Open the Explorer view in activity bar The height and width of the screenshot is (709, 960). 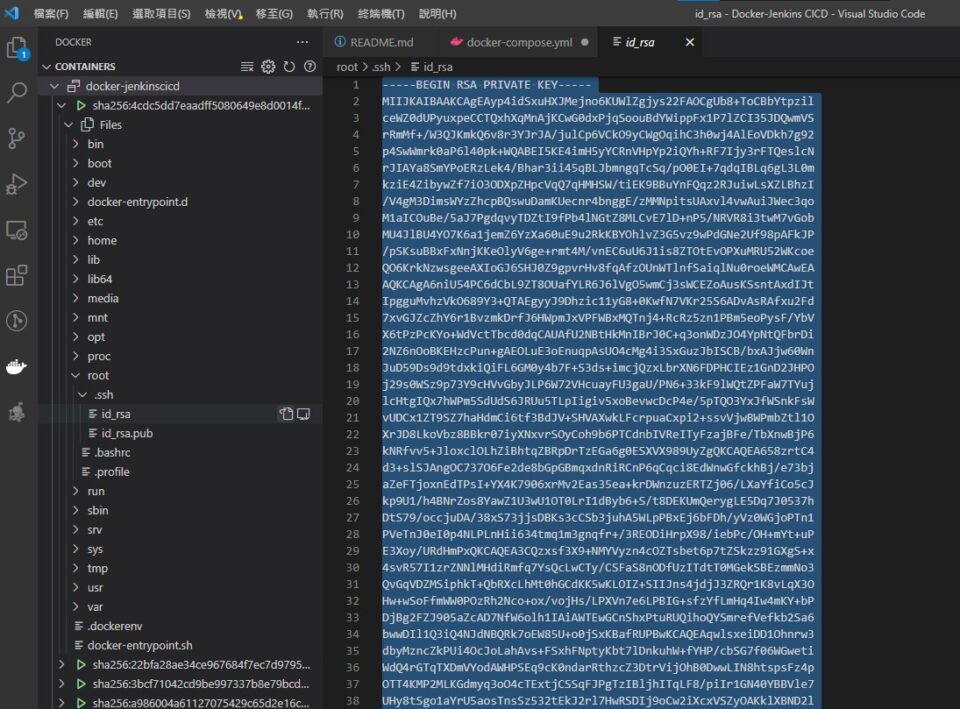point(17,48)
